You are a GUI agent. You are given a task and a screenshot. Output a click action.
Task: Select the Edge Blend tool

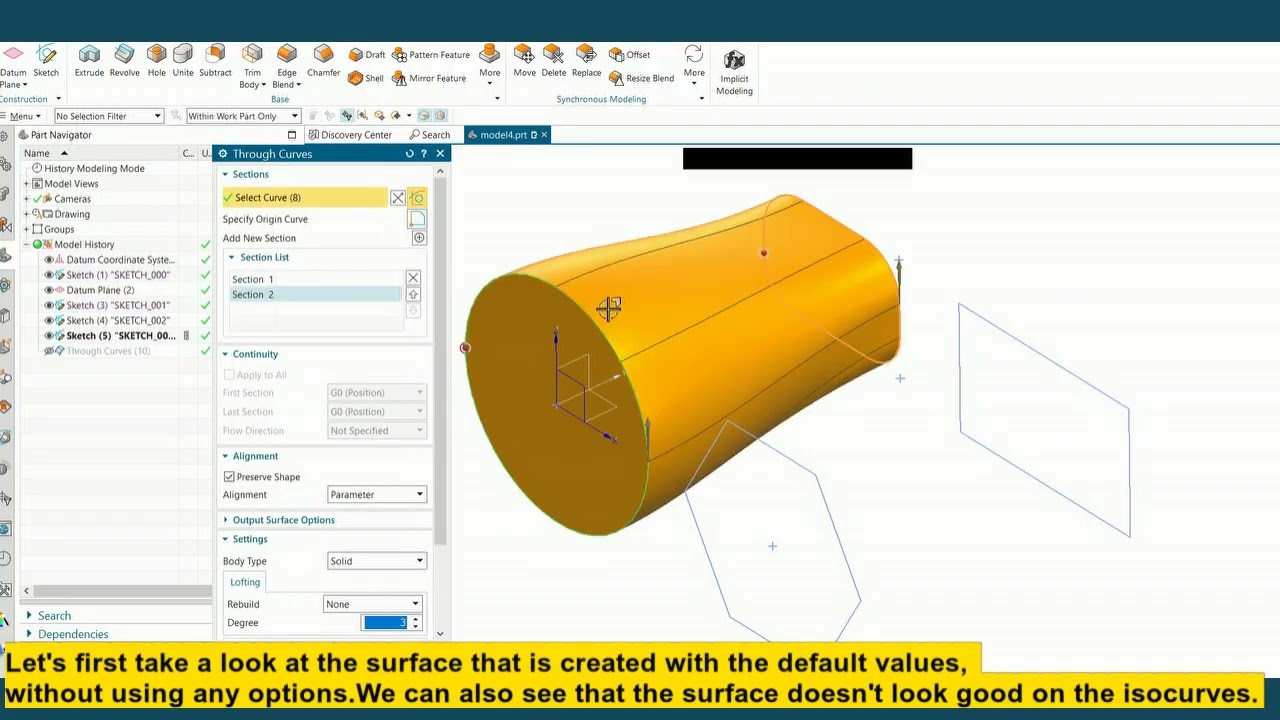(287, 66)
